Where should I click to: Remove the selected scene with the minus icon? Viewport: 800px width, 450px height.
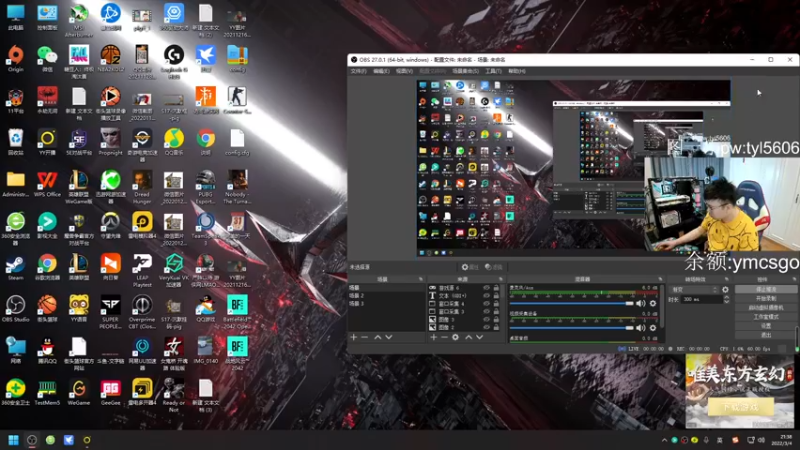364,337
